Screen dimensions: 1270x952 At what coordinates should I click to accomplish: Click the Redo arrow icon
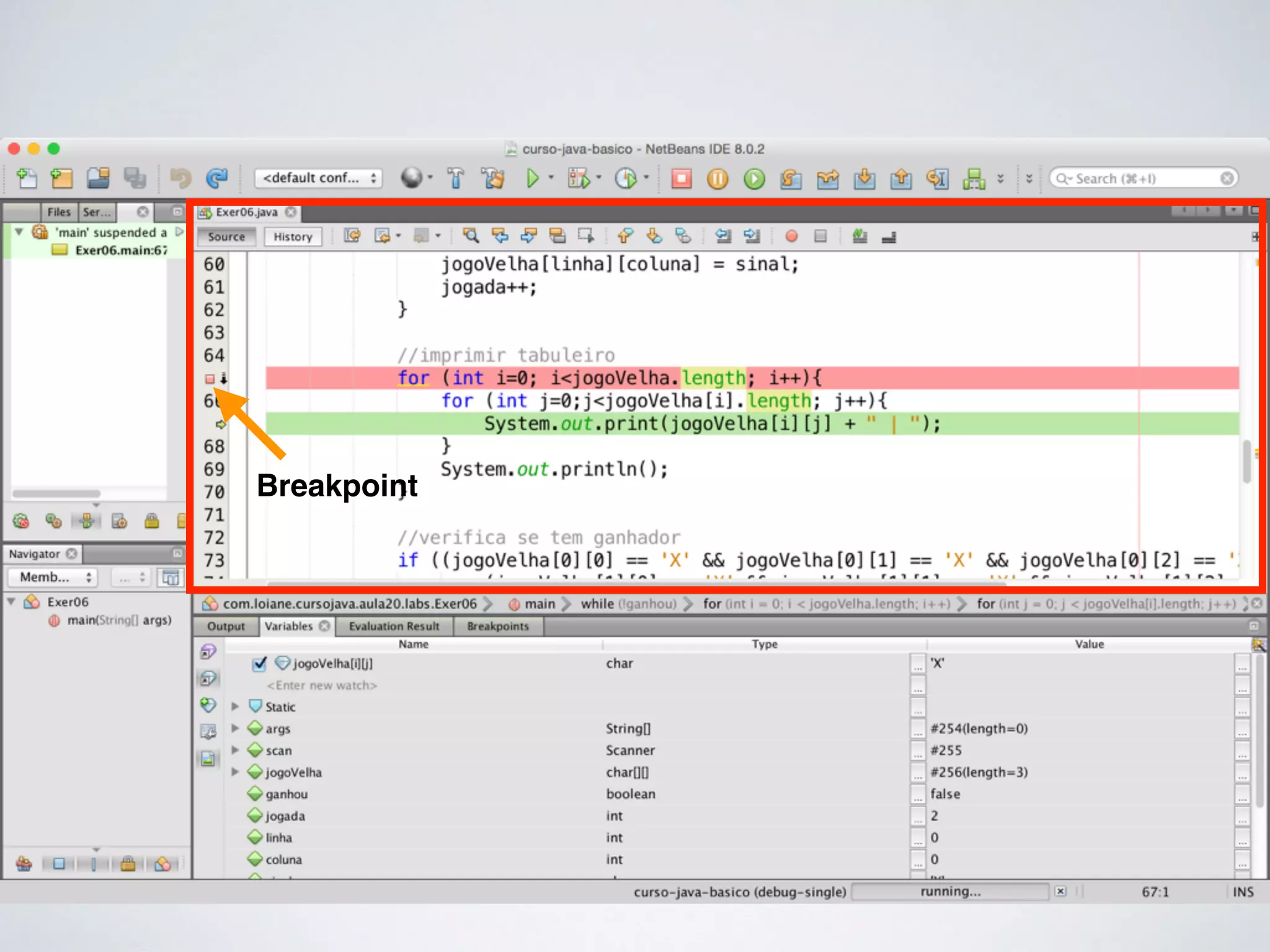[x=216, y=178]
